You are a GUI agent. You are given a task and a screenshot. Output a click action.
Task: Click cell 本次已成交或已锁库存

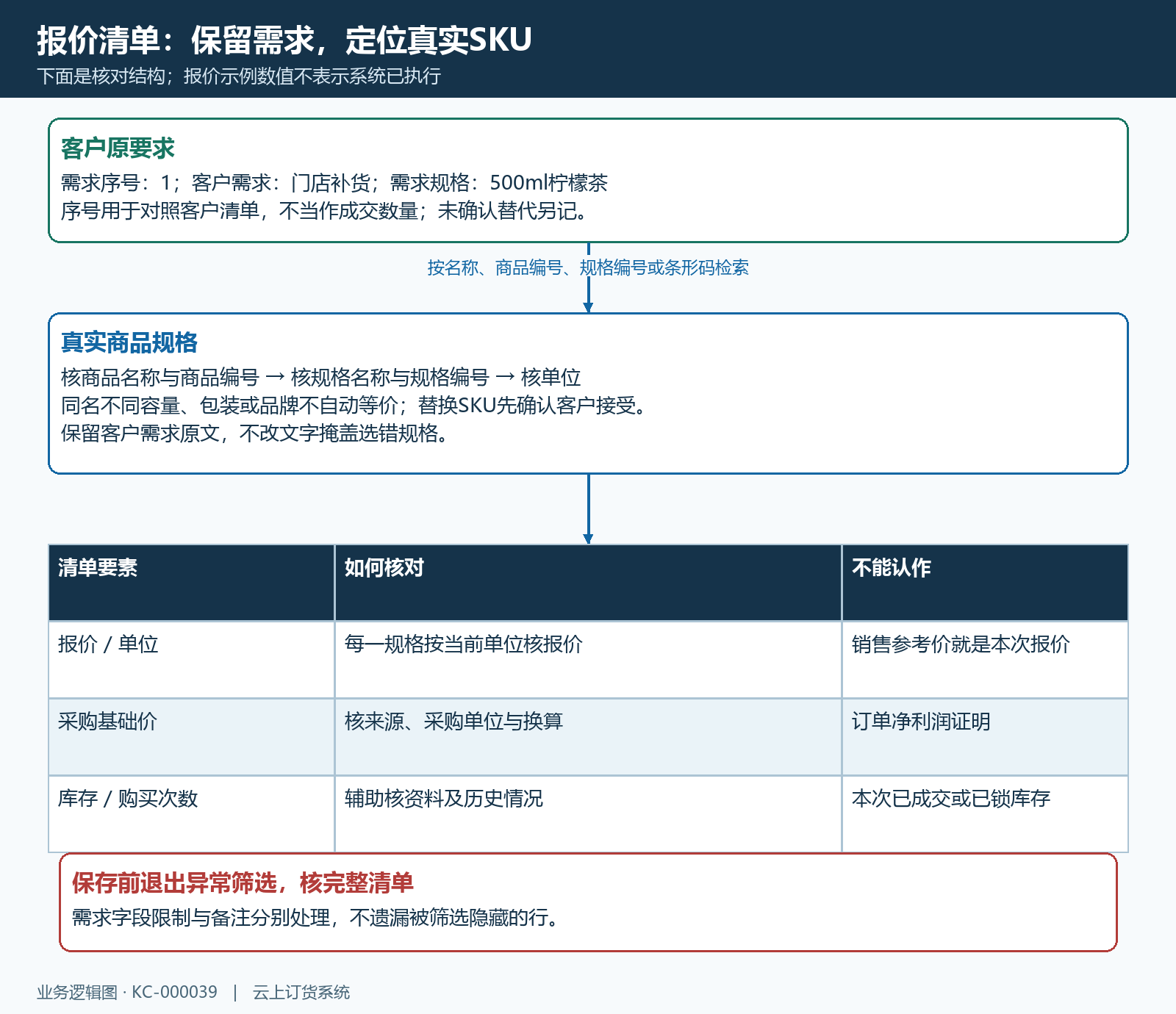click(x=985, y=814)
